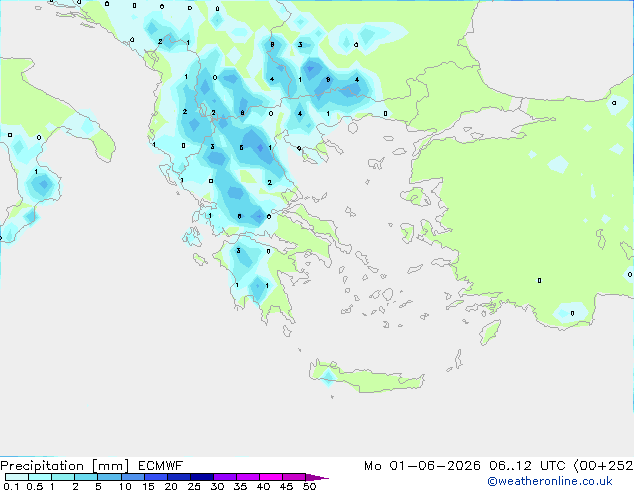Select the 10–15 mm legend color box

[x=133, y=477]
